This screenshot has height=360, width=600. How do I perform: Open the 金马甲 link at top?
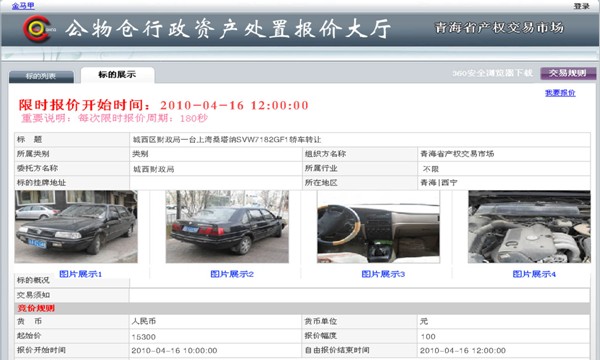tap(23, 6)
